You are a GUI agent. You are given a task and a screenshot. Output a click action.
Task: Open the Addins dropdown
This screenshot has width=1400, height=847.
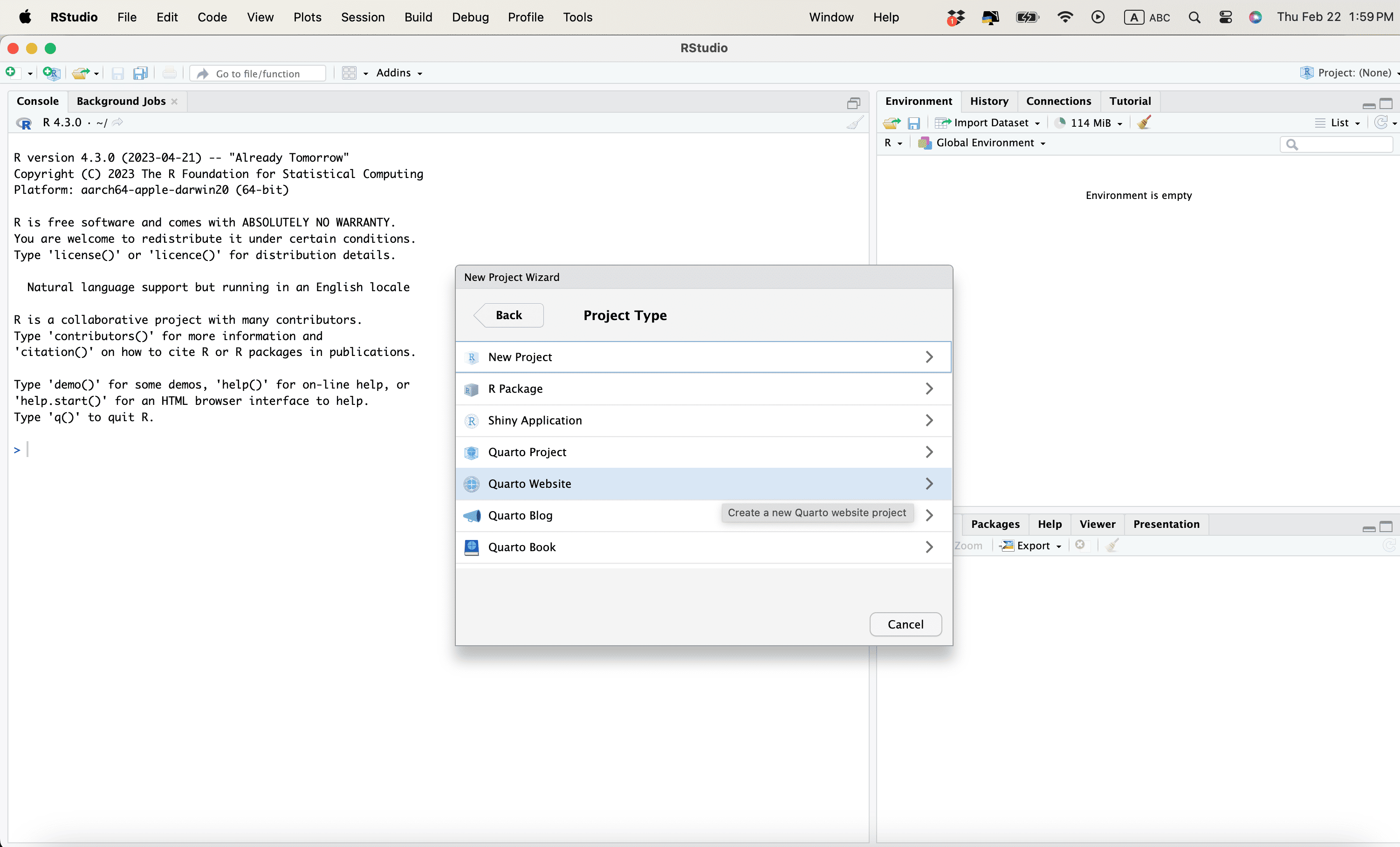pyautogui.click(x=399, y=73)
